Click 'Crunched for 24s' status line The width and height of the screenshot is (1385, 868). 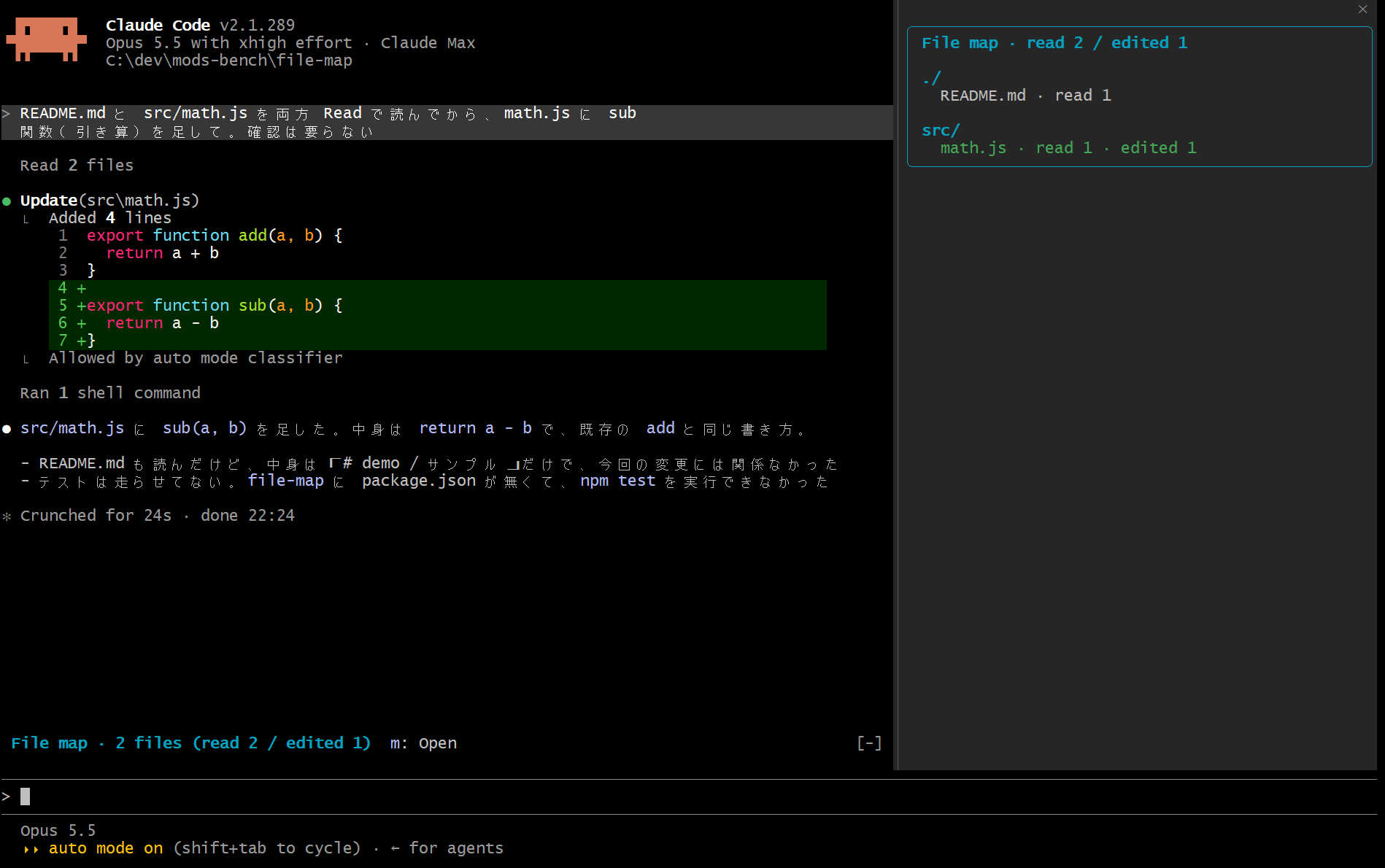96,516
